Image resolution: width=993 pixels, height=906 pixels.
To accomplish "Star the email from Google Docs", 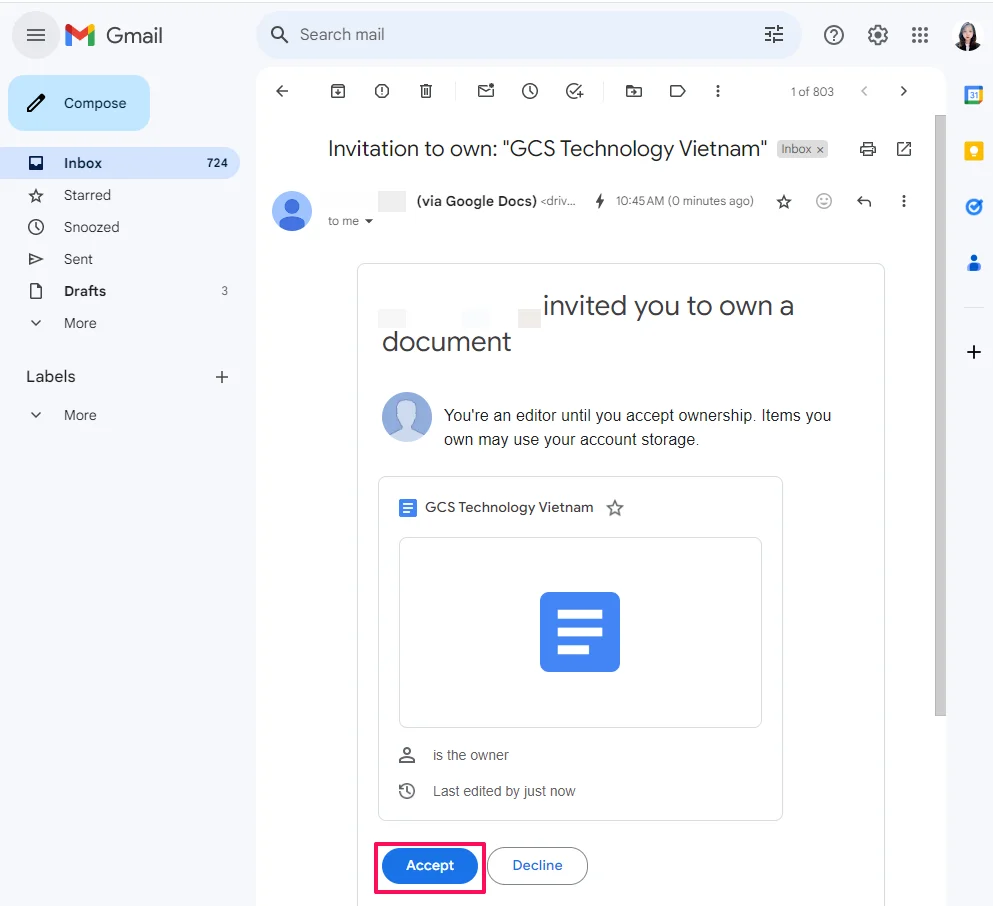I will pos(784,202).
